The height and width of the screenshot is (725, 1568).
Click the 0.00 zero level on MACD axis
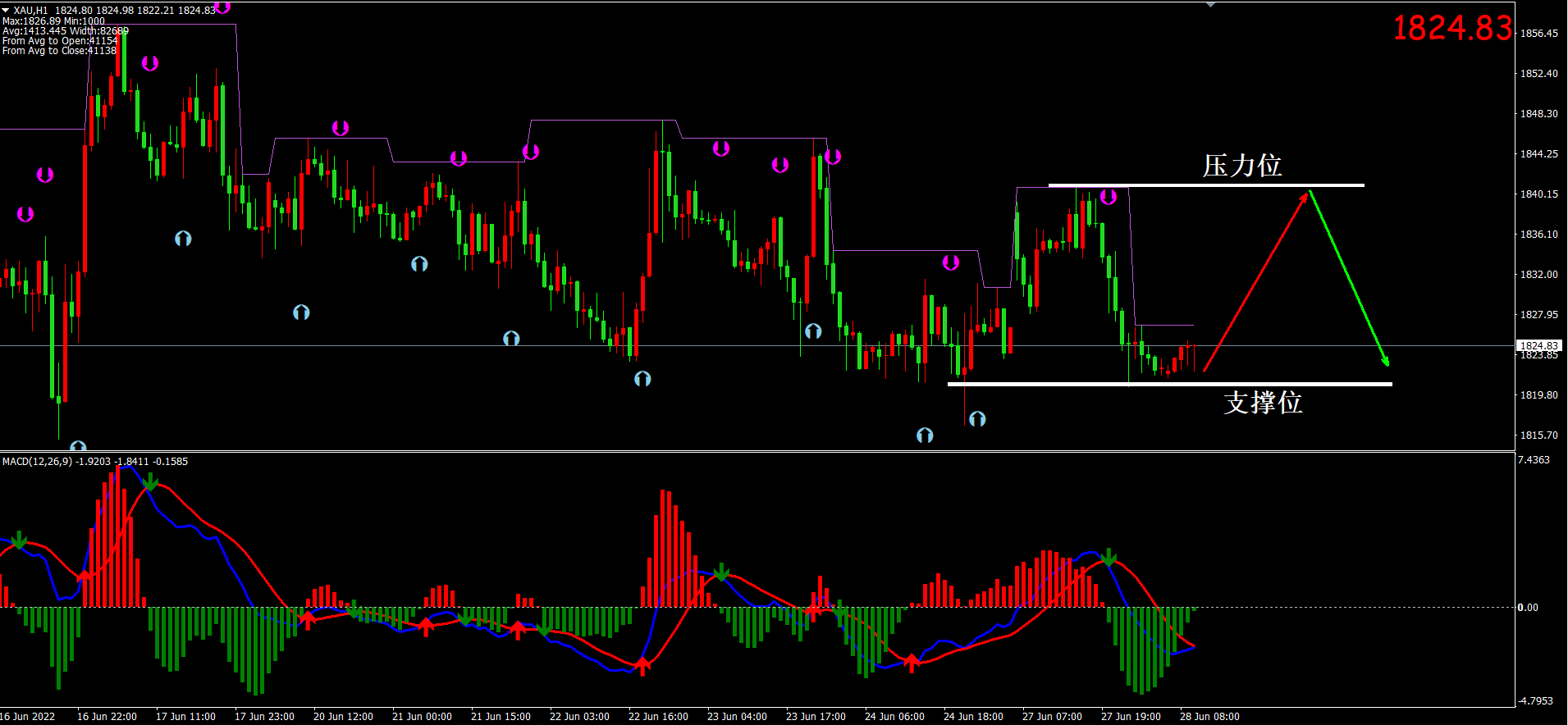click(1528, 608)
